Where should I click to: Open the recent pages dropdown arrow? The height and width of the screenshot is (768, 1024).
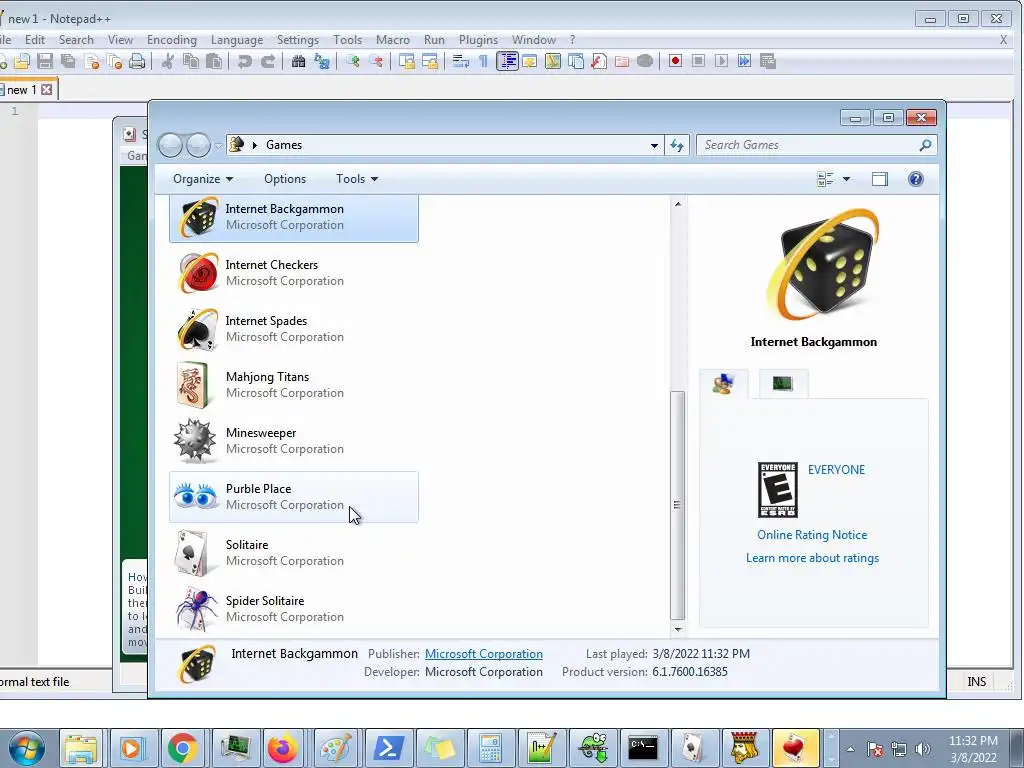click(x=218, y=146)
